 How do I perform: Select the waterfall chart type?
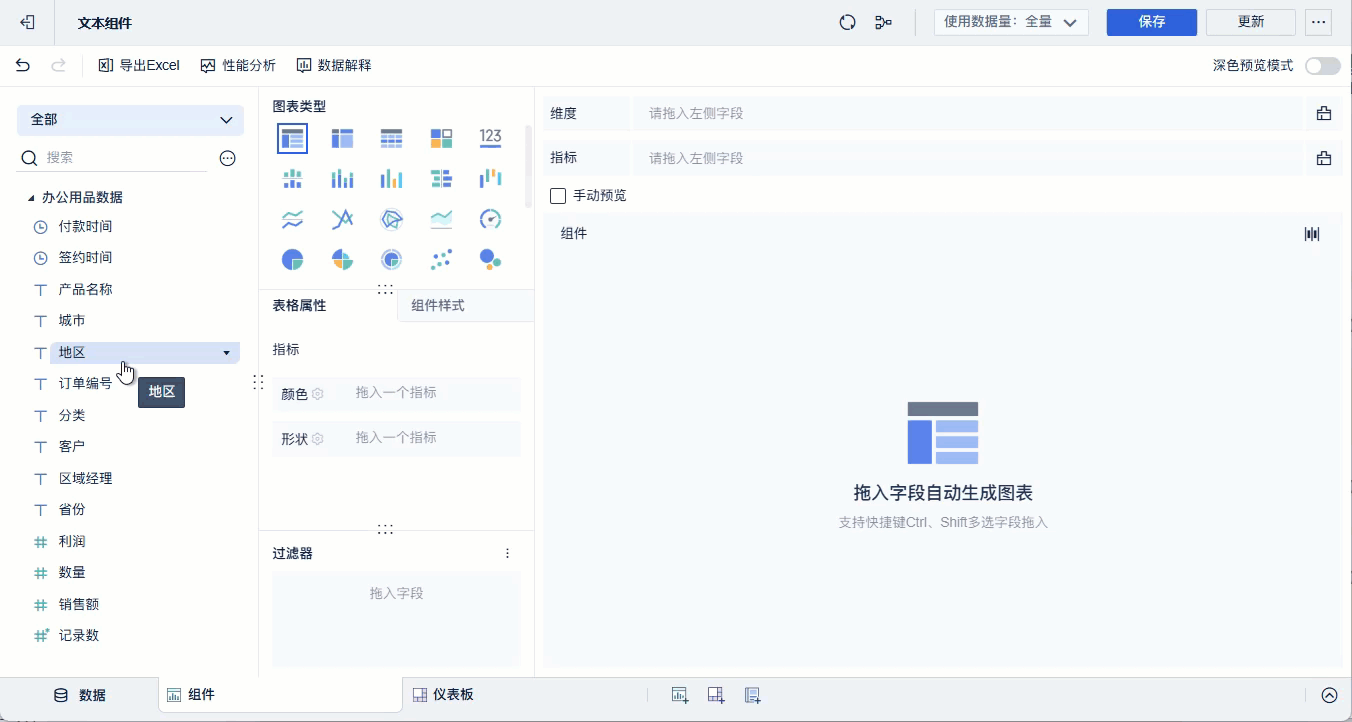(490, 179)
